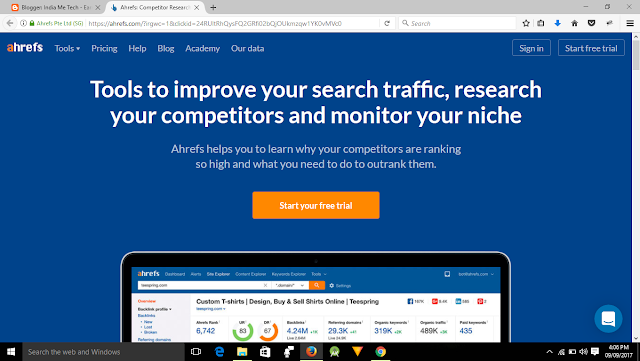Screen dimensions: 640x361
Task: Click the yellow triangle taskbar icon
Action: [x=358, y=352]
